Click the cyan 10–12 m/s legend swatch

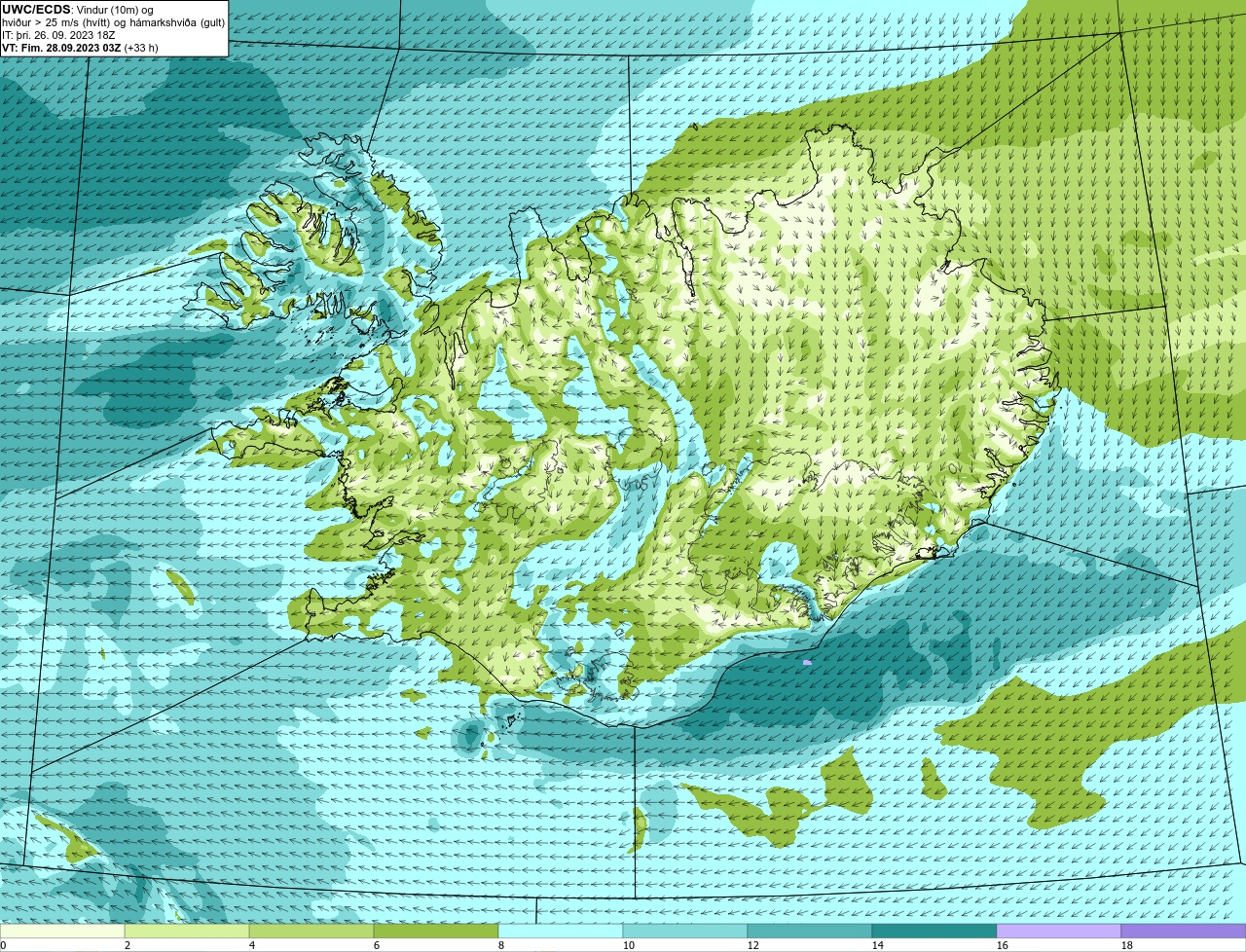pyautogui.click(x=685, y=932)
